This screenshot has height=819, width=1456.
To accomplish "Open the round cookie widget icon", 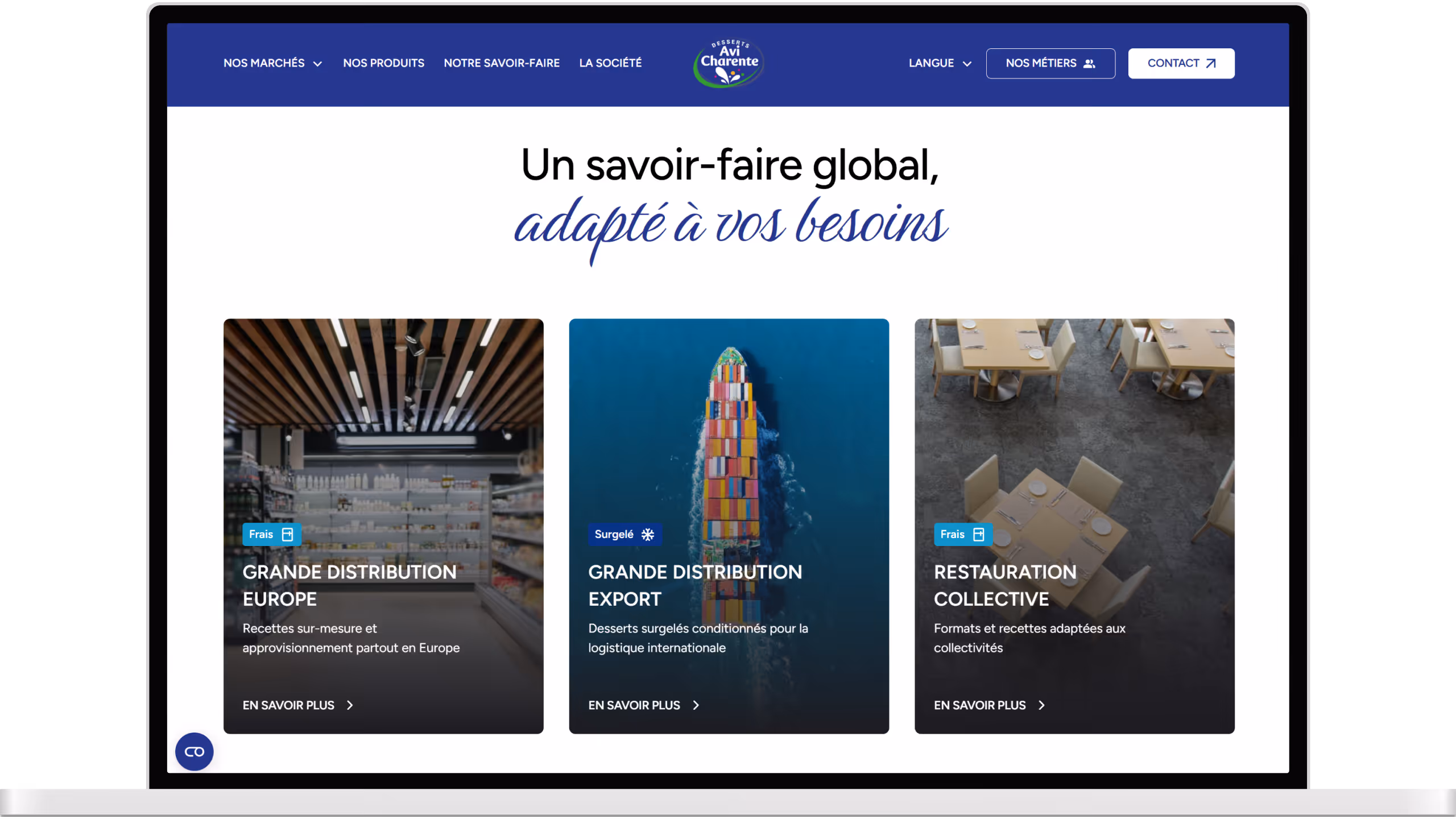I will tap(195, 752).
